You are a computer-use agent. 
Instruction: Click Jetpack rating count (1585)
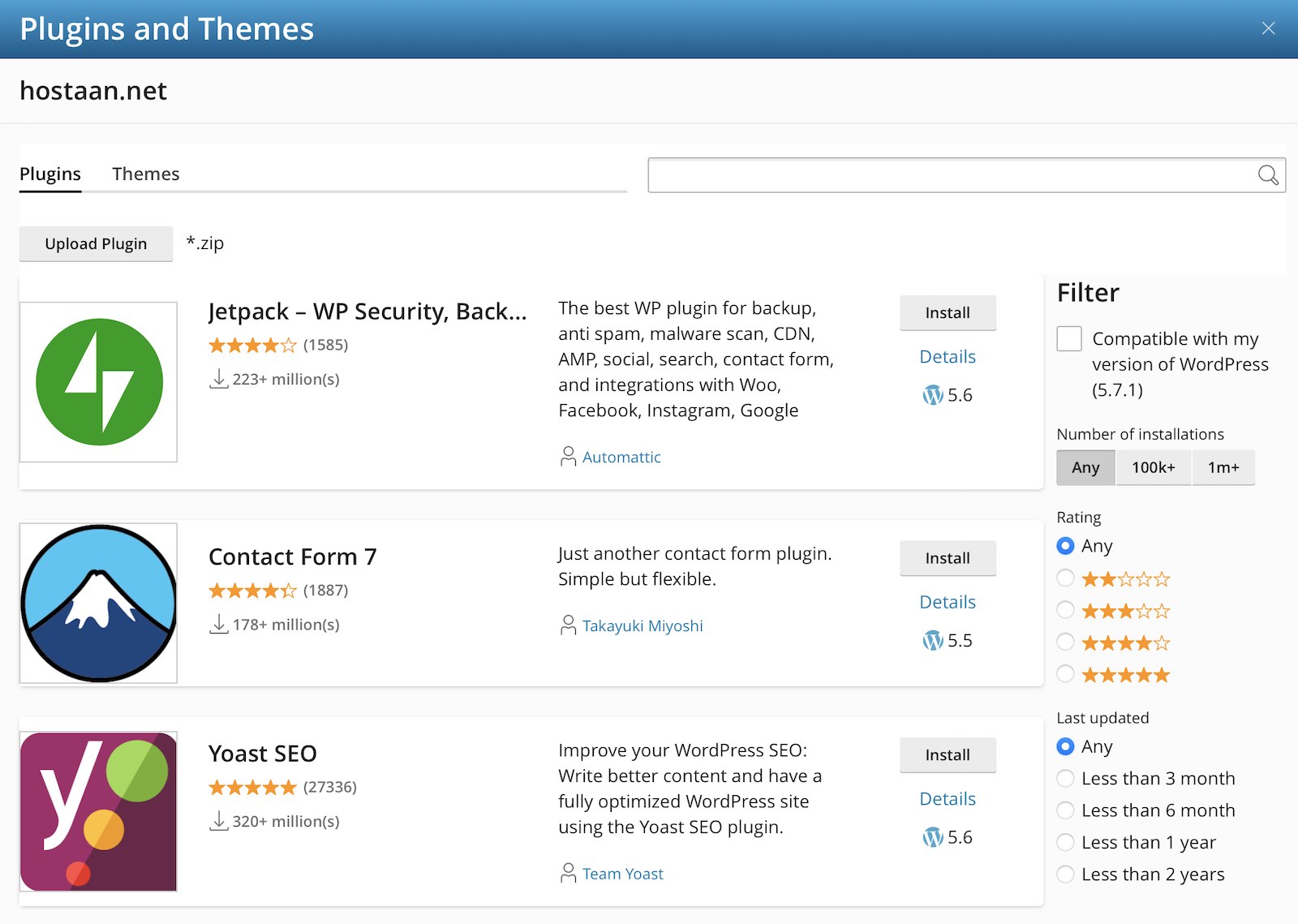coord(325,345)
